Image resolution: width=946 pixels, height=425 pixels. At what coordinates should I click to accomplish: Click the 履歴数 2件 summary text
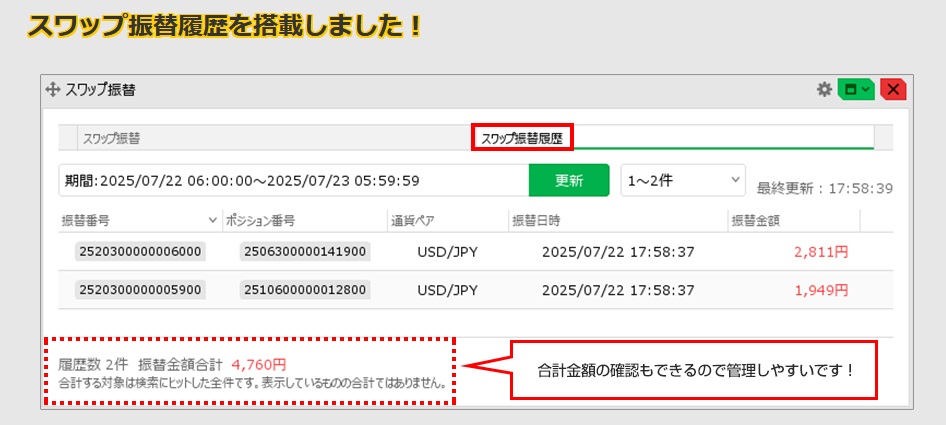pos(94,365)
